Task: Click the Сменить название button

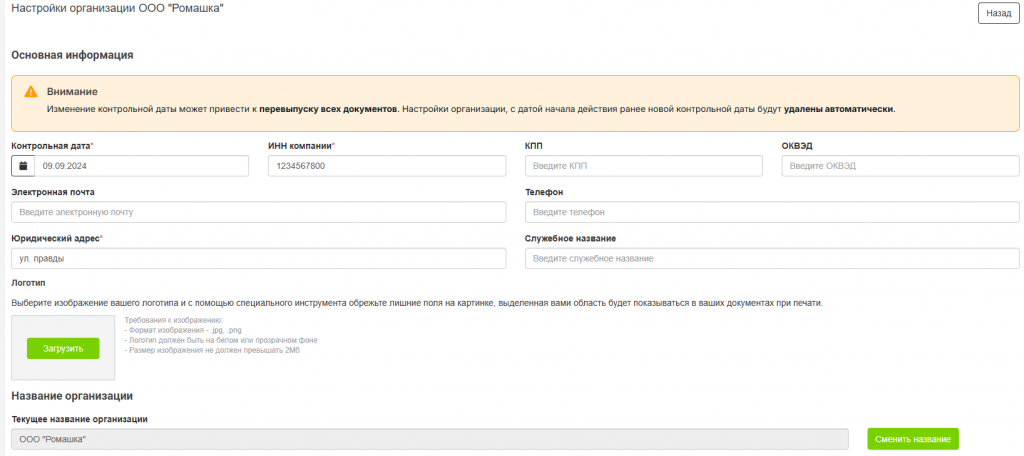Action: point(913,439)
